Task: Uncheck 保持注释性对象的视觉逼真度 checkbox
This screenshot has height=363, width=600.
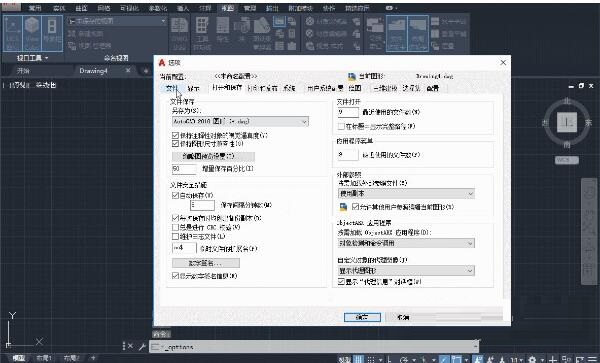Action: (x=175, y=135)
